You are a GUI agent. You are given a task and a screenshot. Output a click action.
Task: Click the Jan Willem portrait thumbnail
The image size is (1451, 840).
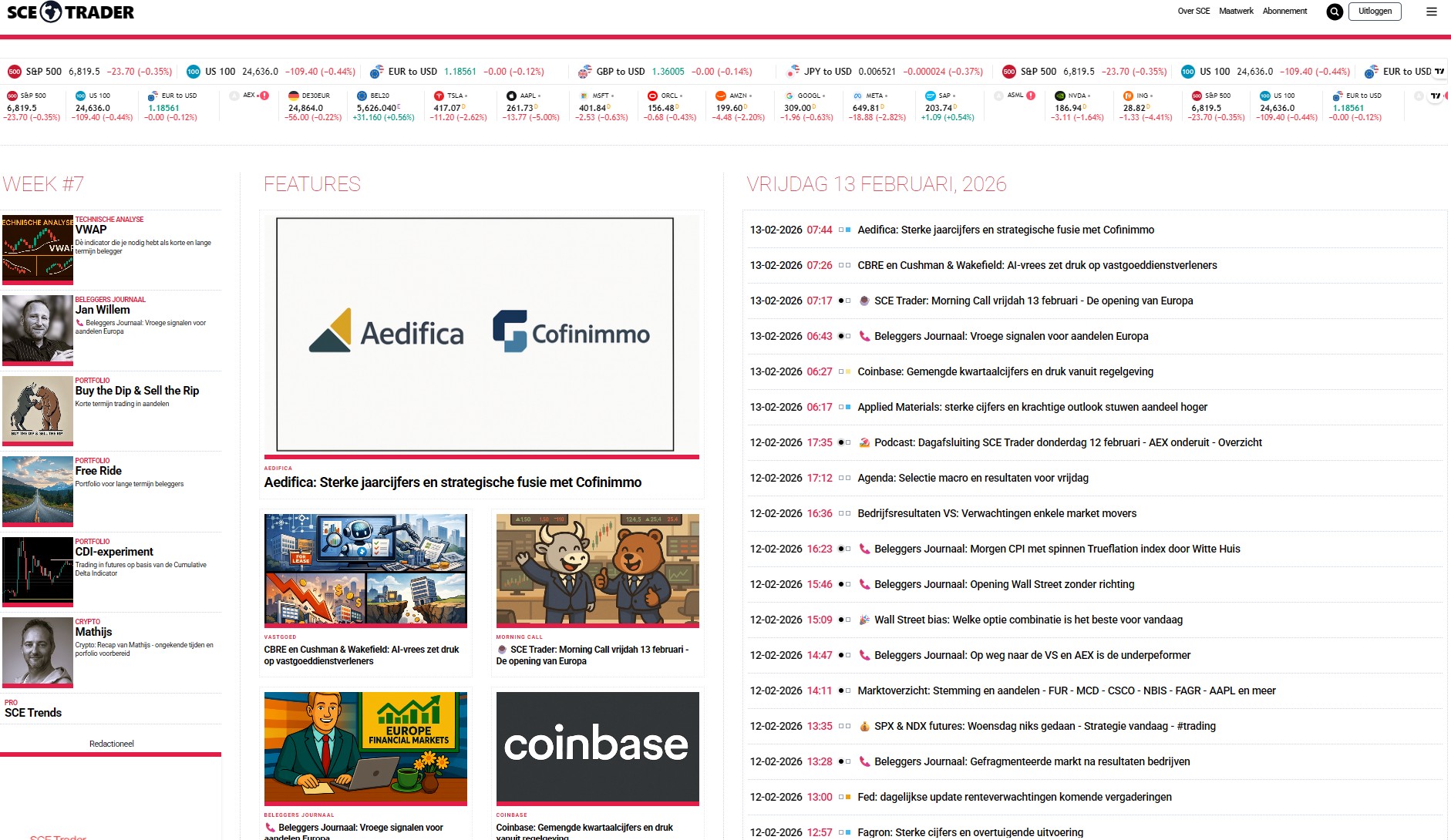38,329
